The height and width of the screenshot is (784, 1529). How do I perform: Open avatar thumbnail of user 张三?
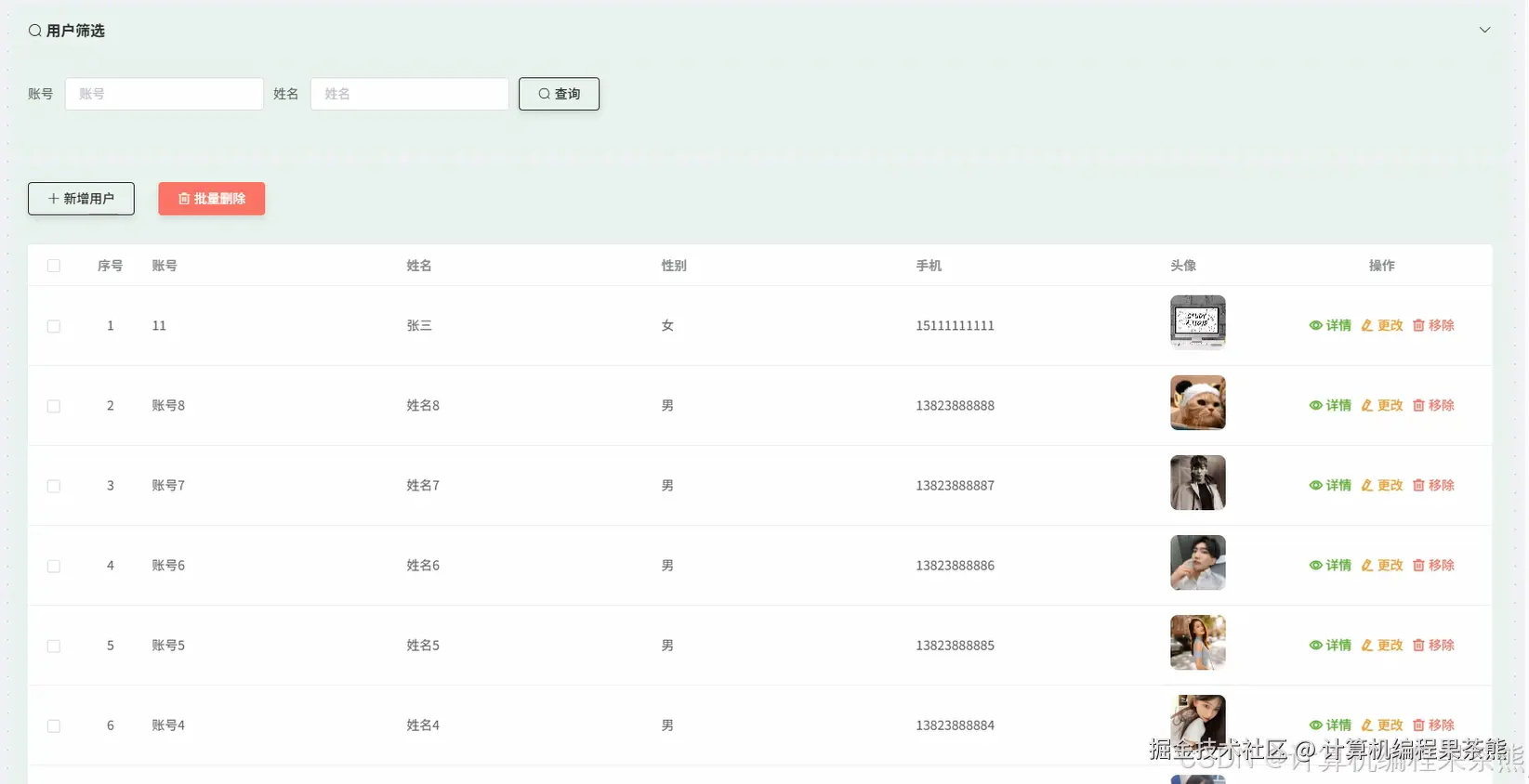tap(1198, 323)
